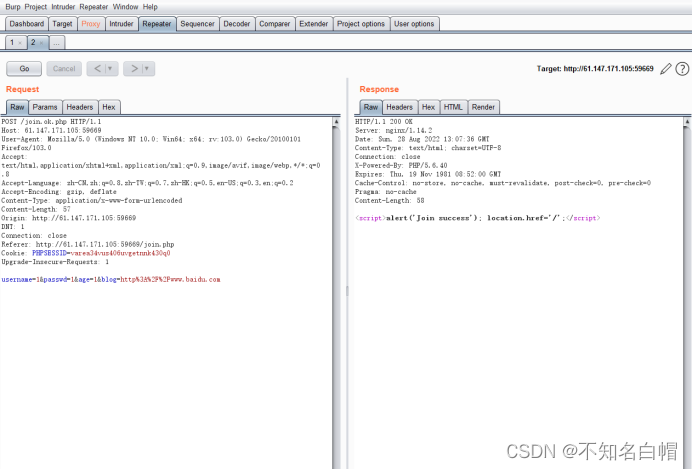Open the Project options tab

pos(361,24)
